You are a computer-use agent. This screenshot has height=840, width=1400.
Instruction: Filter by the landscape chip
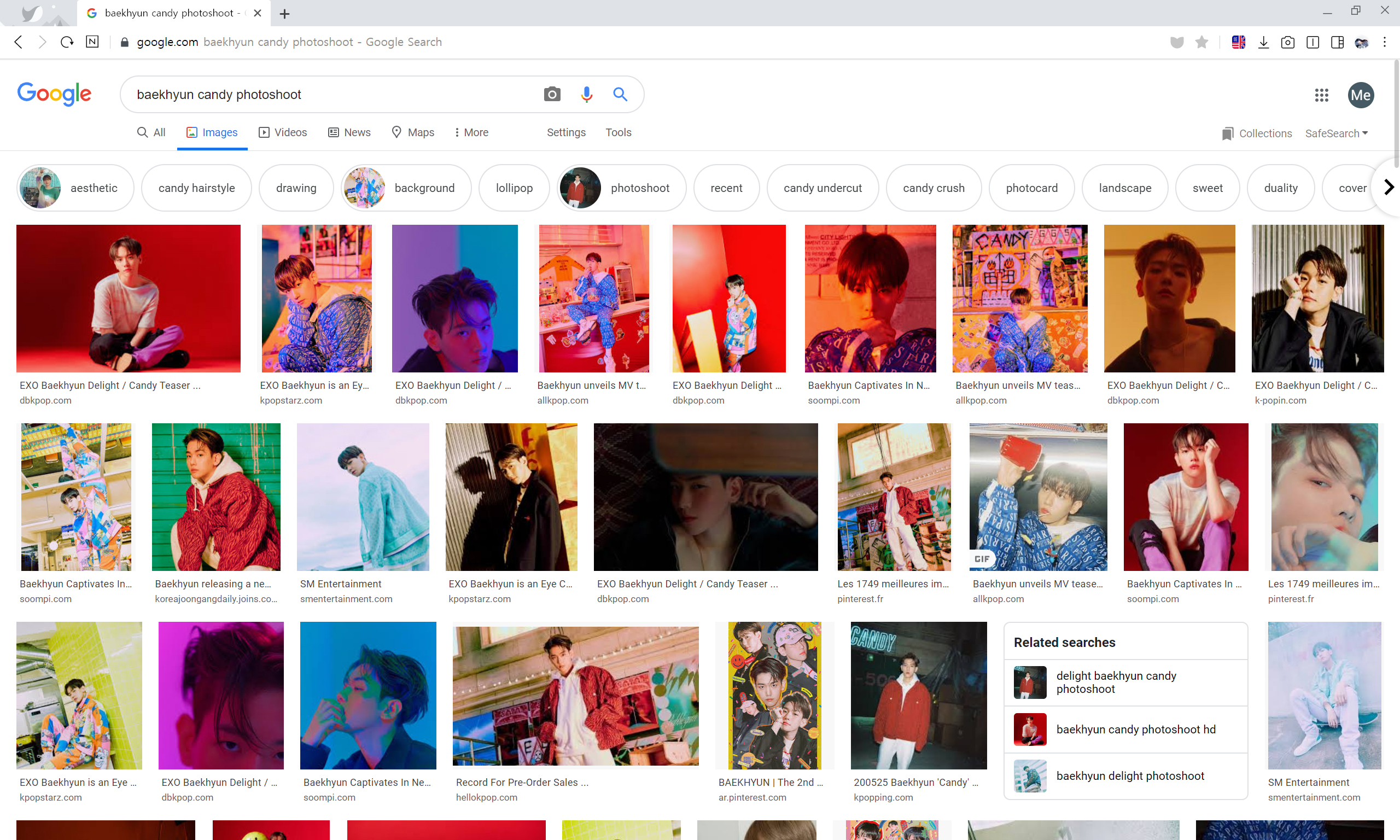[x=1125, y=188]
